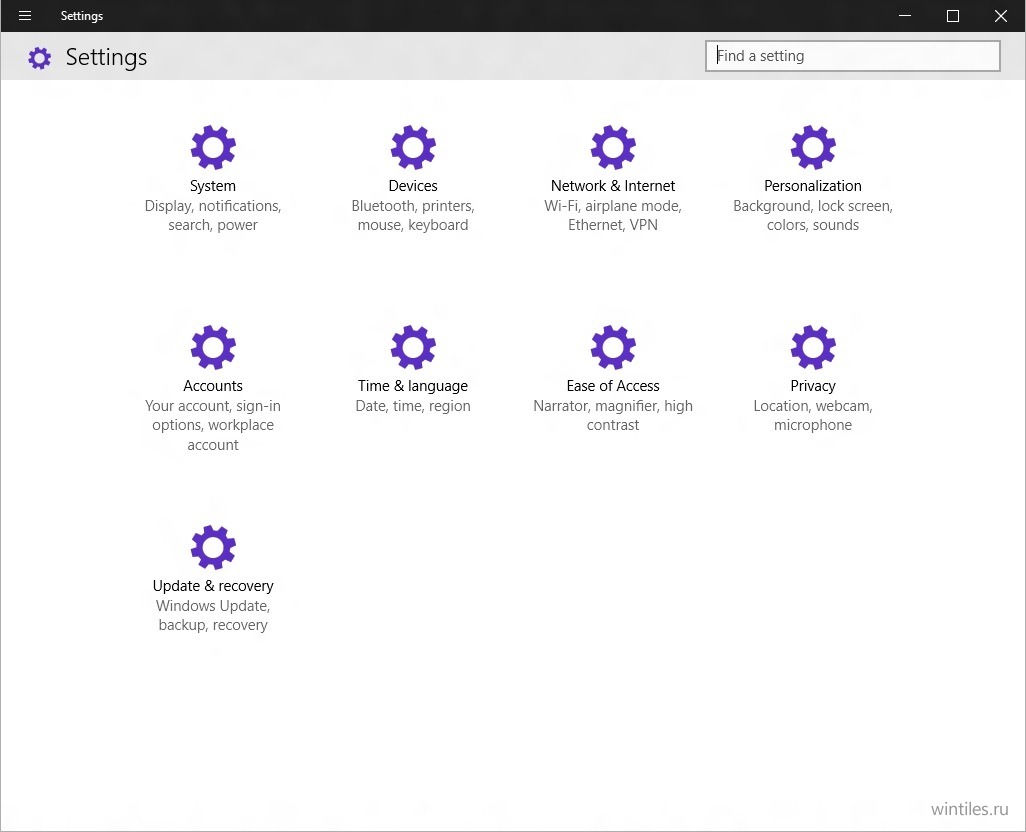Open Update & recovery gear icon
Image resolution: width=1026 pixels, height=832 pixels.
(x=213, y=547)
